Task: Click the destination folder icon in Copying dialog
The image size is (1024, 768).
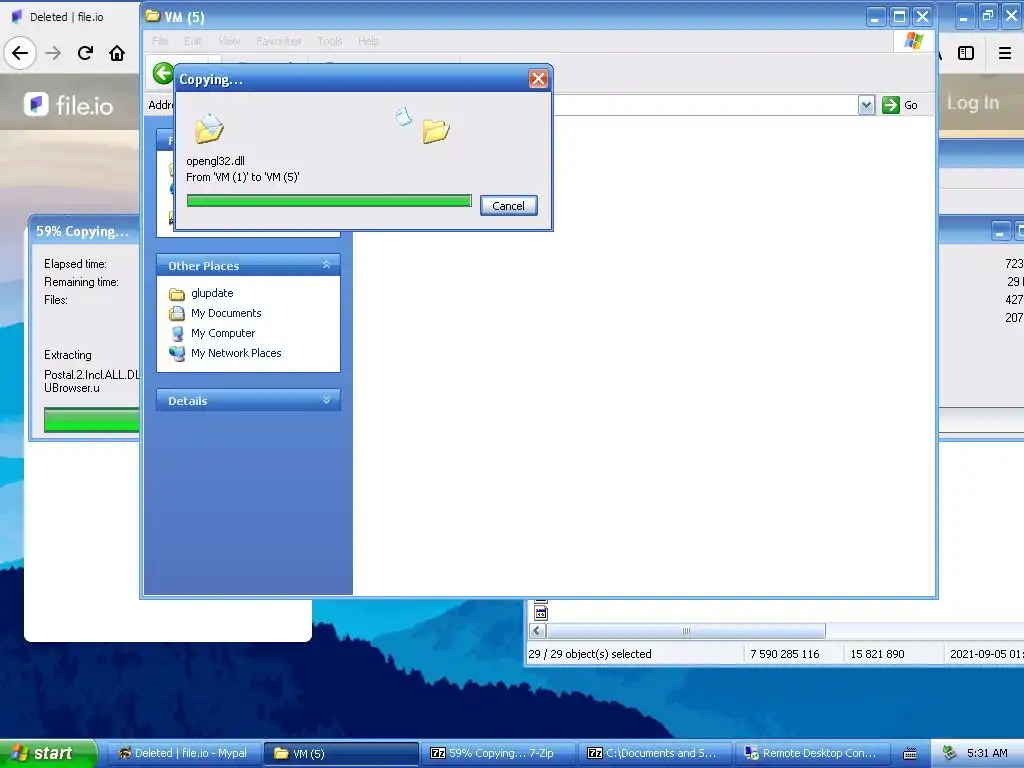Action: pyautogui.click(x=436, y=131)
